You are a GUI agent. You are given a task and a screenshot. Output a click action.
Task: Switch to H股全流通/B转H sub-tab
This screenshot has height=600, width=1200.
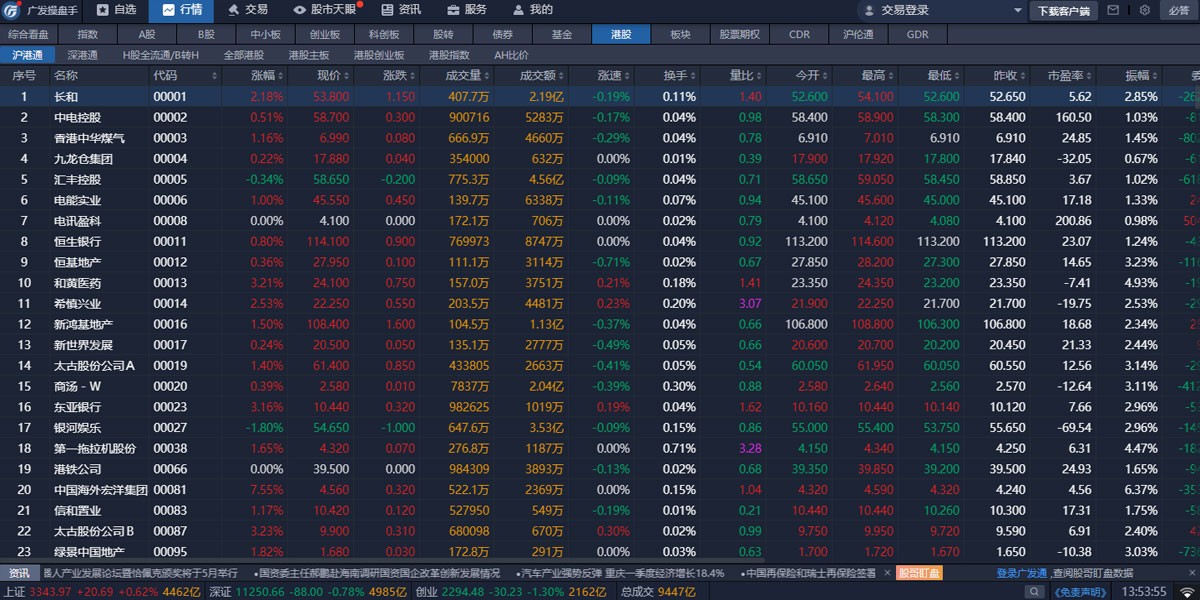[x=161, y=55]
